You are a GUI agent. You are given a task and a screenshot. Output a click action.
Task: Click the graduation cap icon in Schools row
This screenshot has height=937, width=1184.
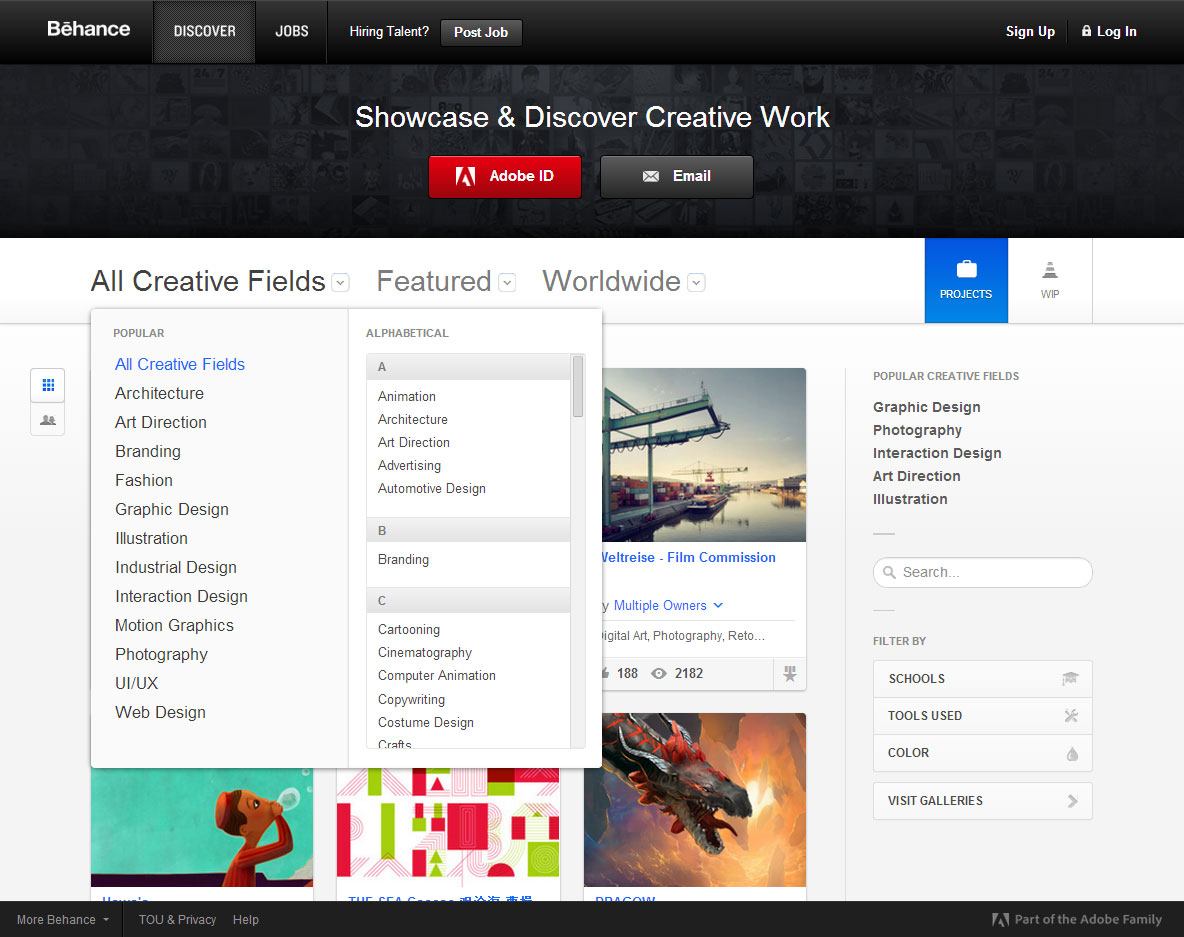(x=1070, y=678)
